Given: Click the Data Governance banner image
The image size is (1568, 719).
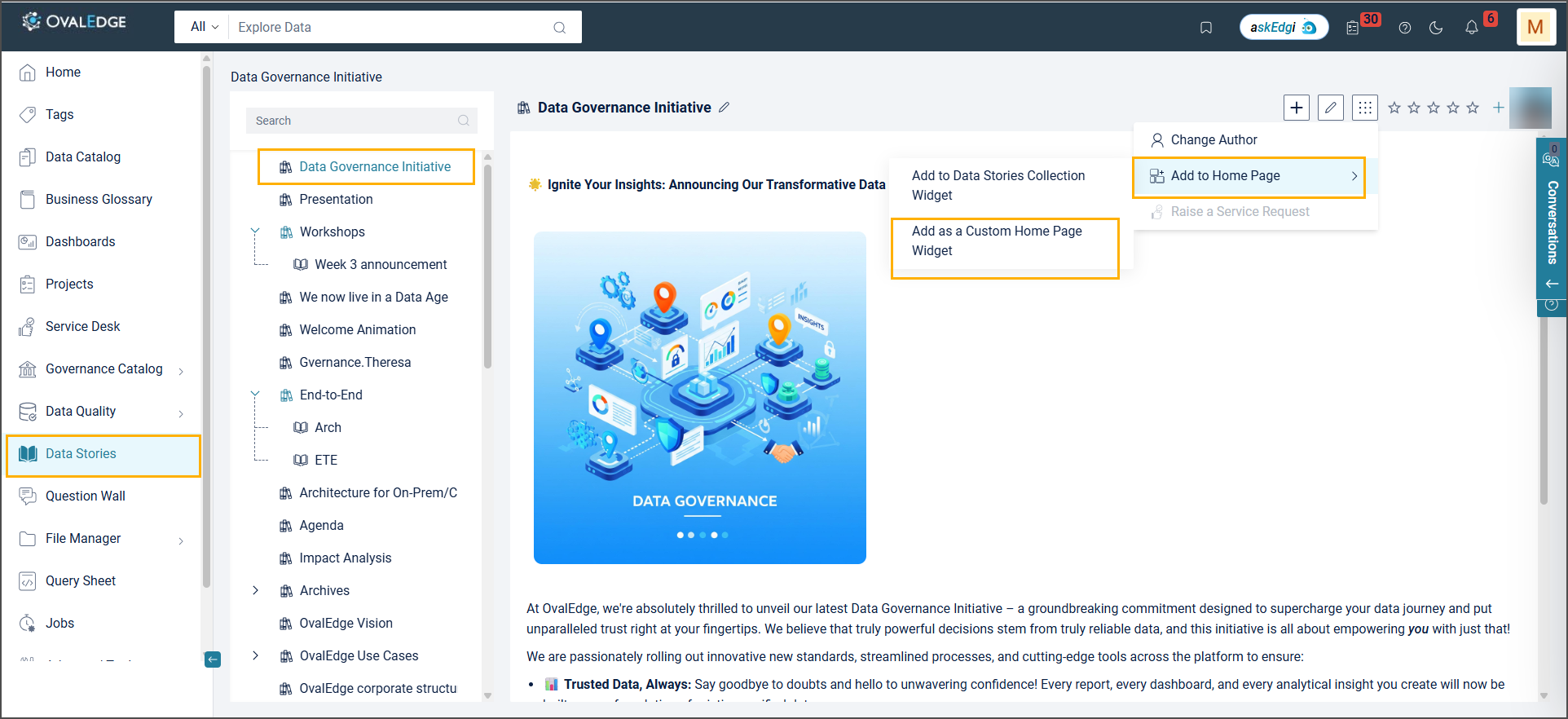Looking at the screenshot, I should coord(700,398).
